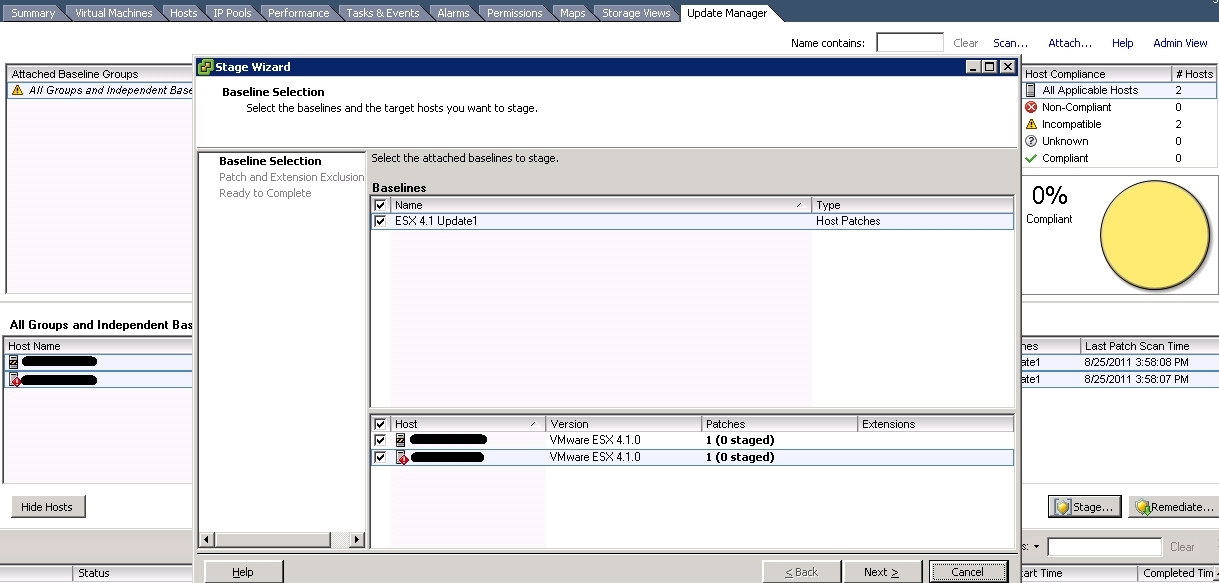Click the top-right Help link
This screenshot has width=1219, height=583.
coord(1123,43)
